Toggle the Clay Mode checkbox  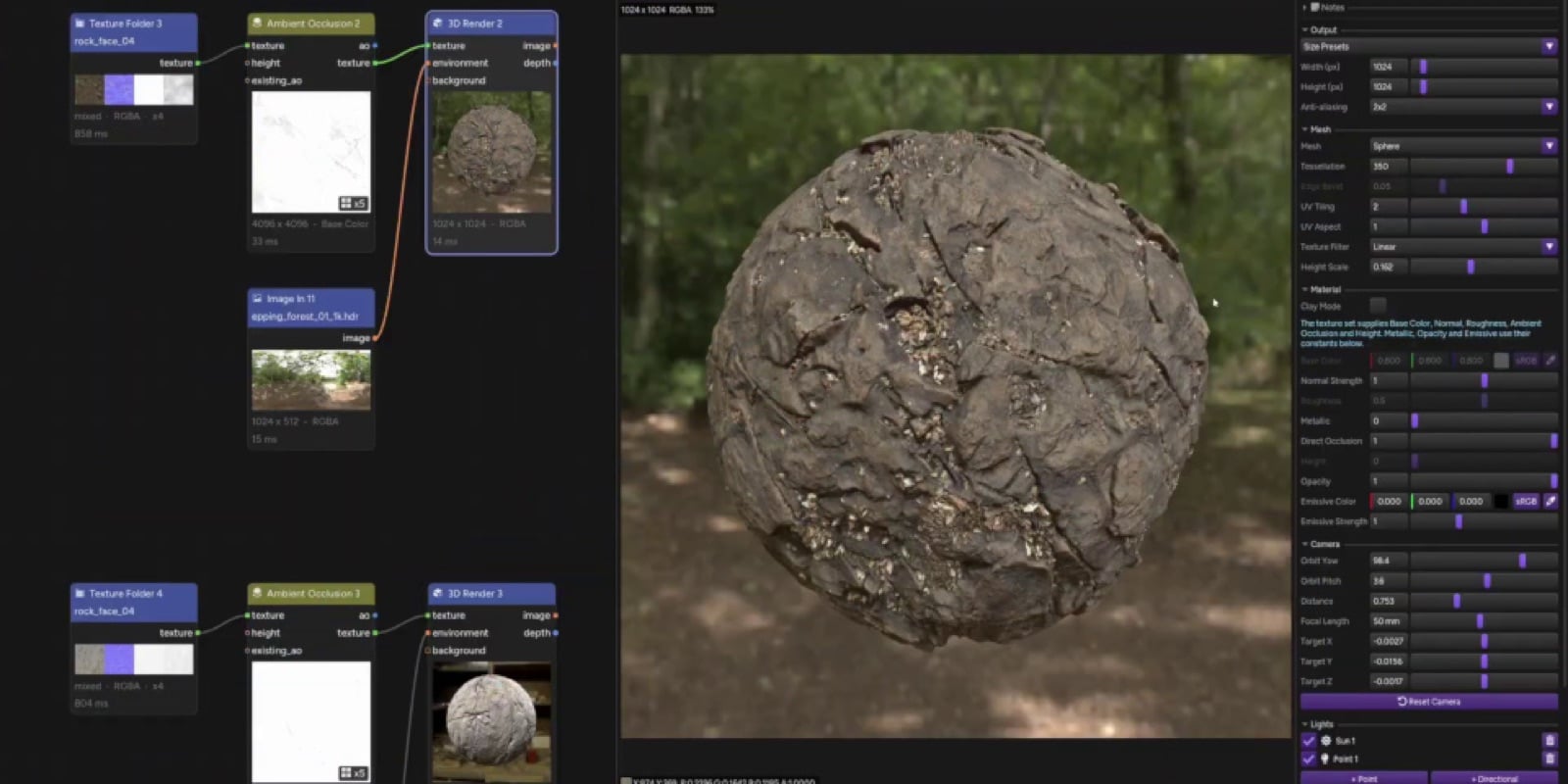(x=1378, y=306)
